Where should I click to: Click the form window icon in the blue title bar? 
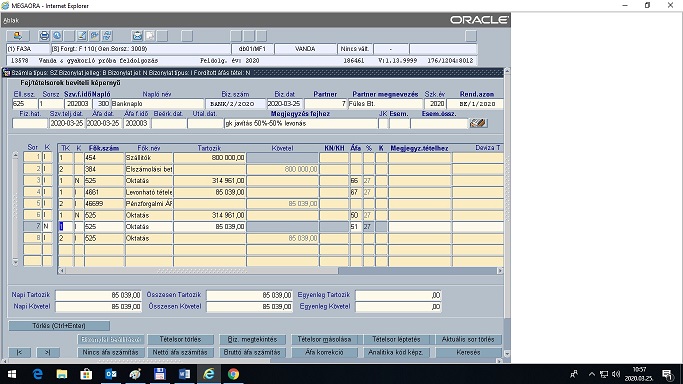(7, 73)
